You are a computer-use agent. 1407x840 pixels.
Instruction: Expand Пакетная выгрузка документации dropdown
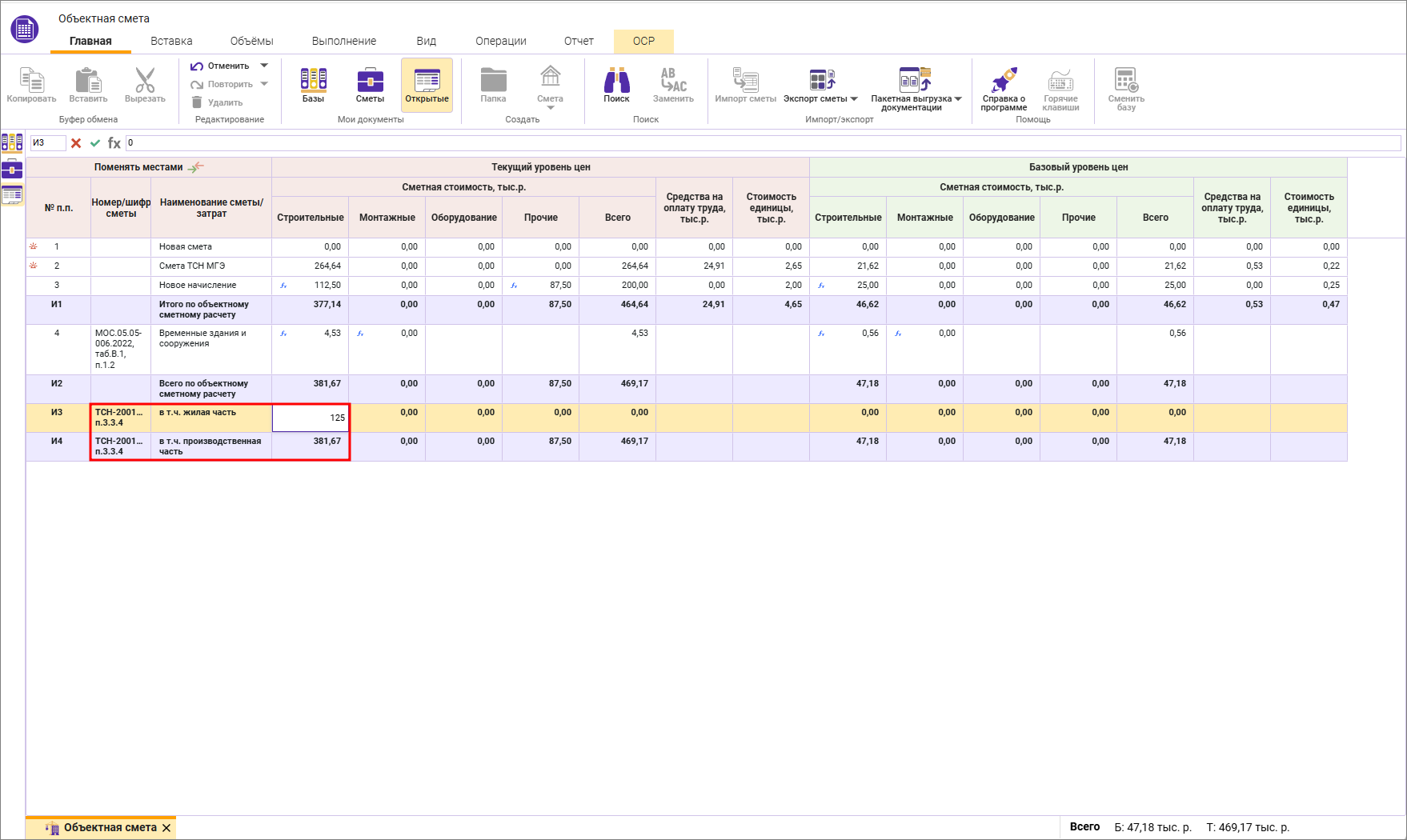pos(957,99)
